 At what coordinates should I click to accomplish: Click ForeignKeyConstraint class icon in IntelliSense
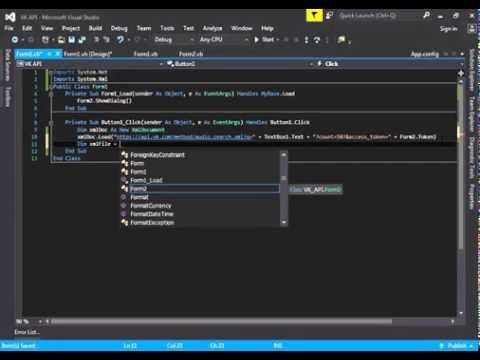pyautogui.click(x=125, y=155)
